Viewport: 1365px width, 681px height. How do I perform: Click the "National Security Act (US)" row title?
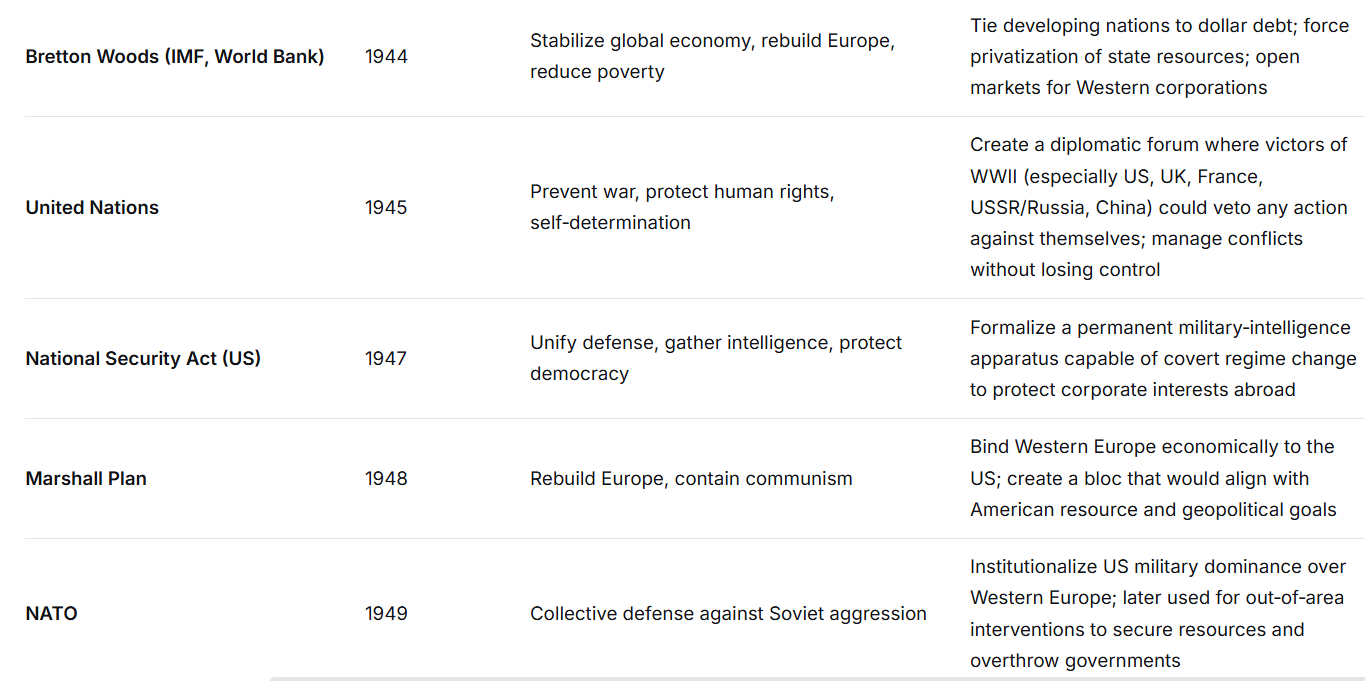point(143,358)
